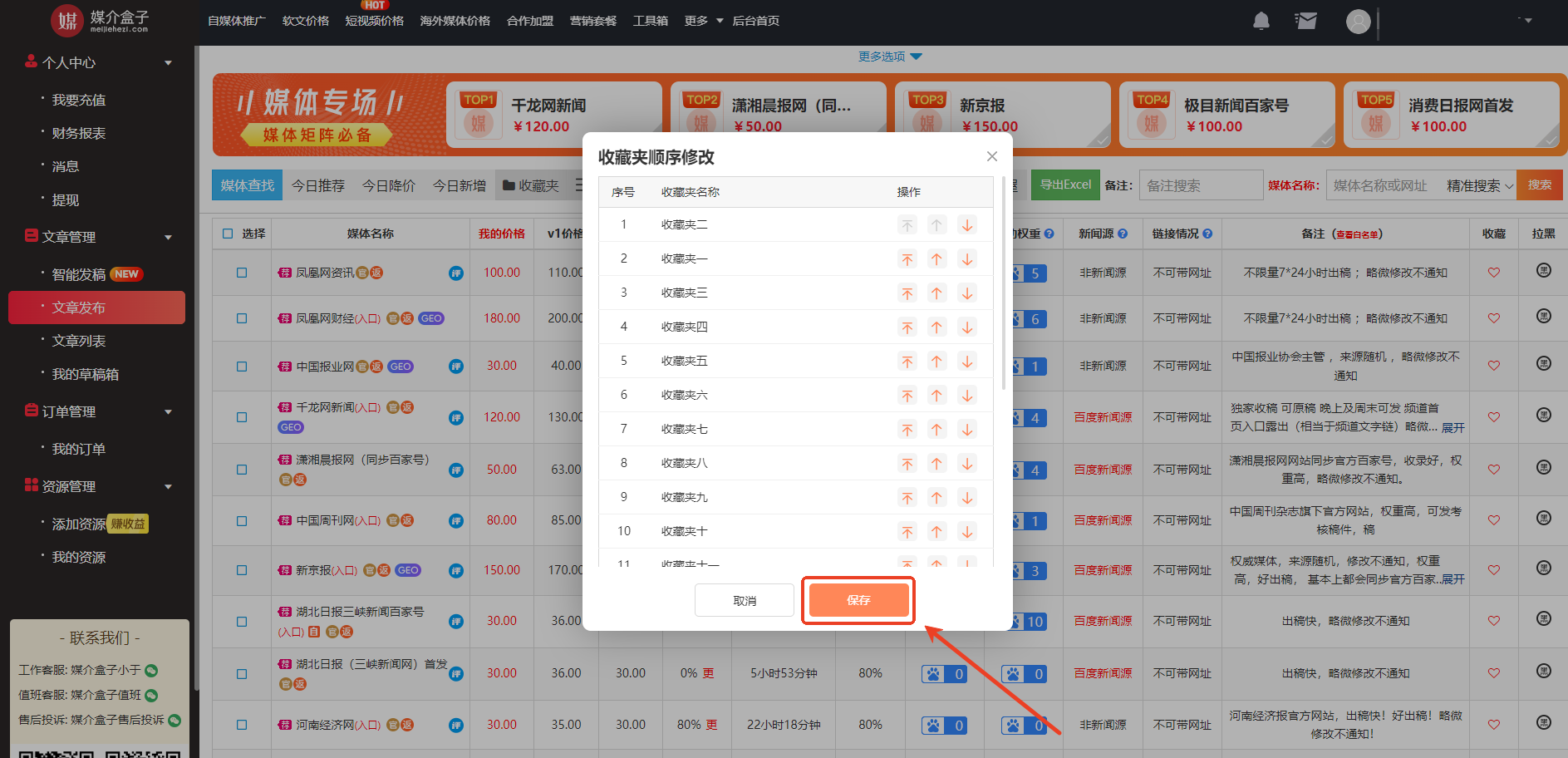Screen dimensions: 1568x758
Task: Click the heart icon for 凤凰网资讯
Action: tap(1493, 273)
